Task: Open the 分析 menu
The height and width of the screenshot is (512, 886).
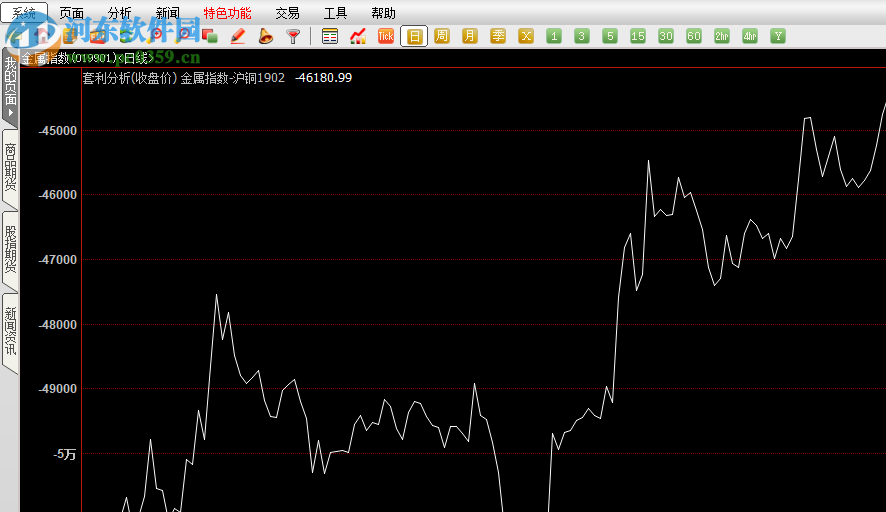Action: click(x=119, y=13)
